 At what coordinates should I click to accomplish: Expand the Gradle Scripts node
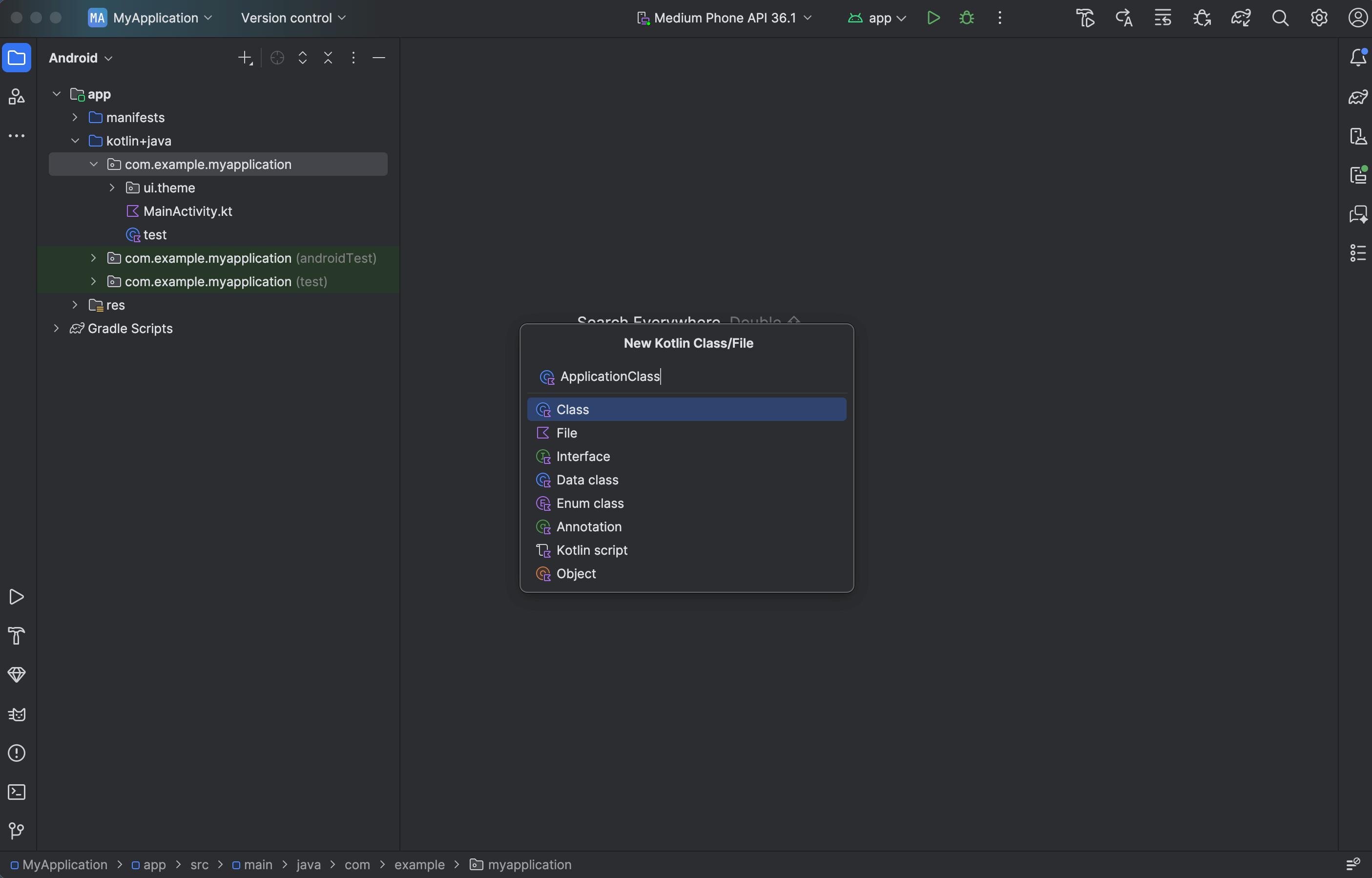coord(56,328)
